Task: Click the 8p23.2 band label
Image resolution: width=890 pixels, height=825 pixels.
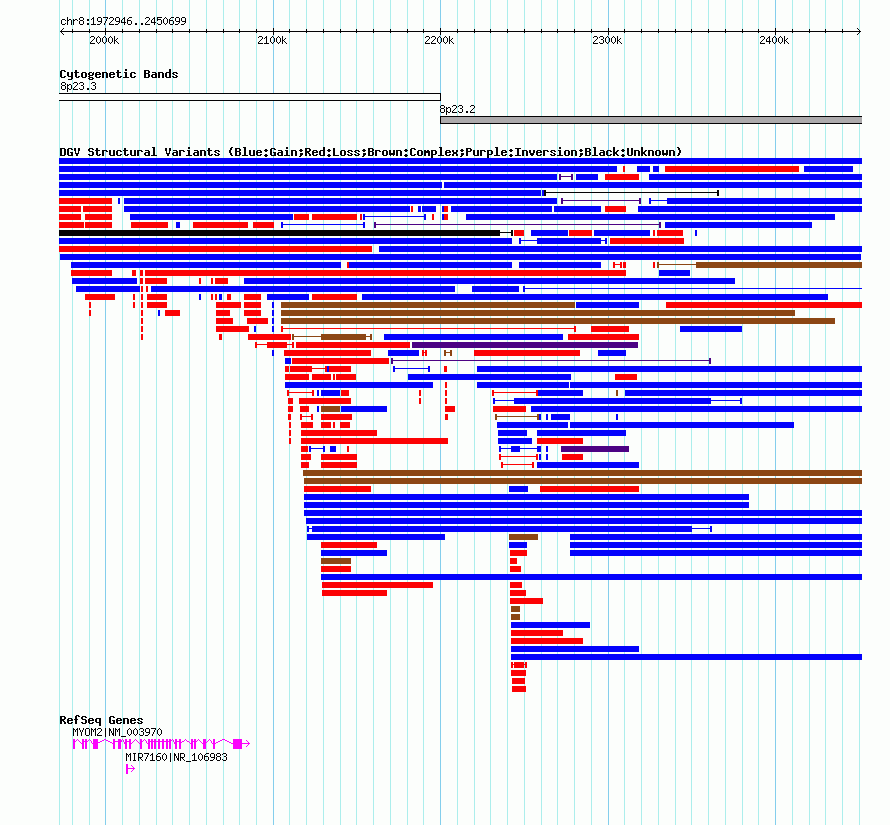Action: [457, 109]
